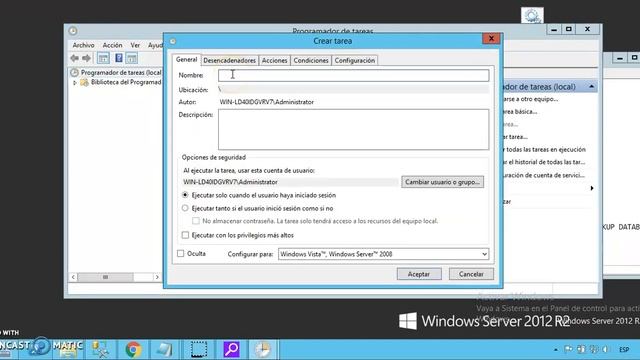Click the Aceptar button
Image resolution: width=640 pixels, height=360 pixels.
click(419, 274)
